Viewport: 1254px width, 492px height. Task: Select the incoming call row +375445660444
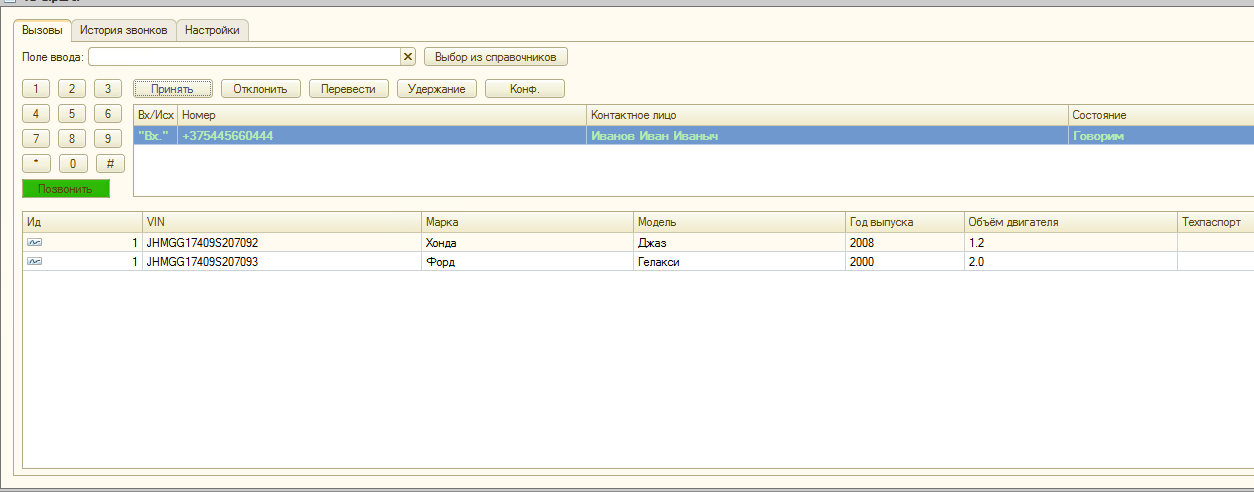pos(380,136)
